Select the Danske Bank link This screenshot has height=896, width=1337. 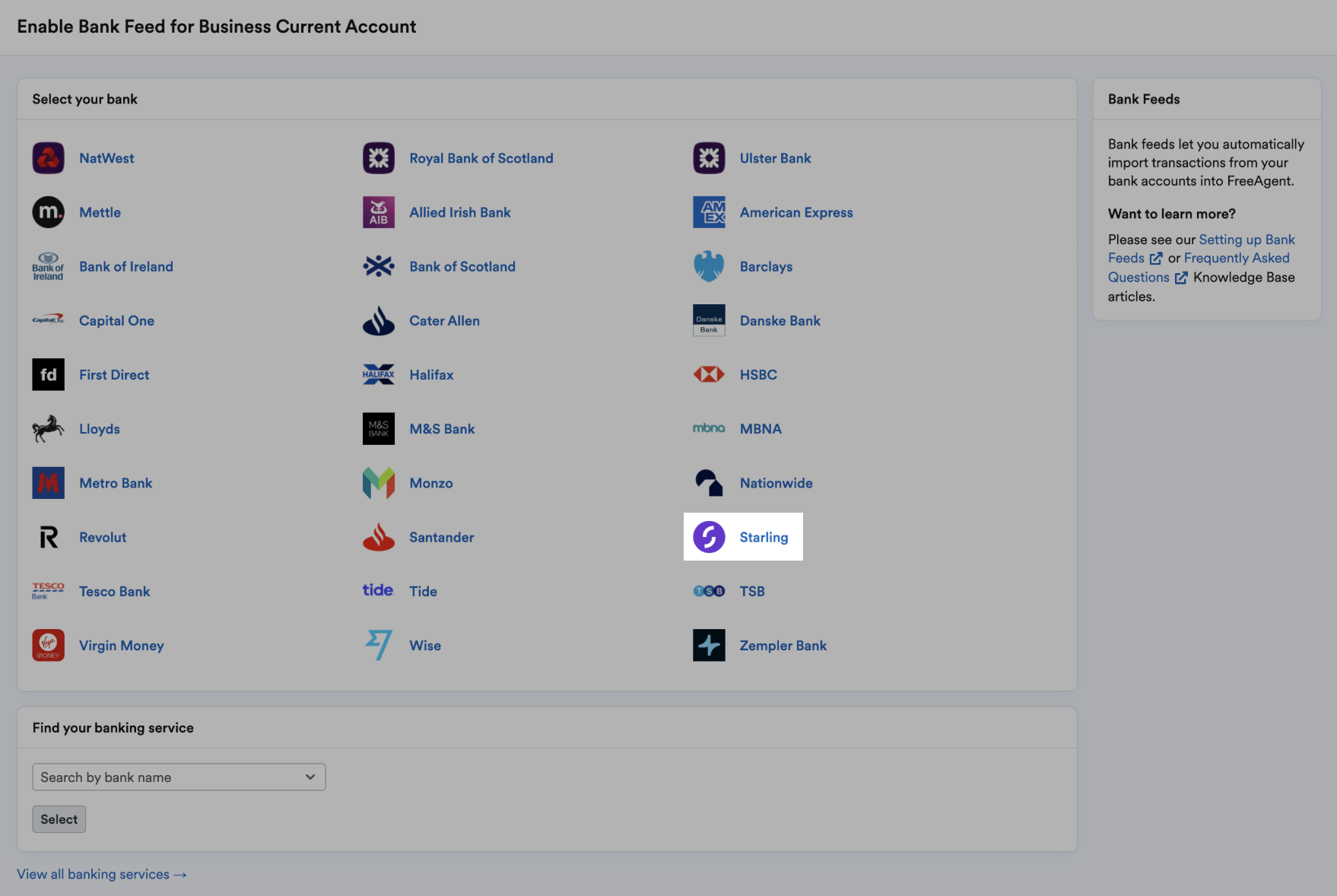(x=780, y=320)
